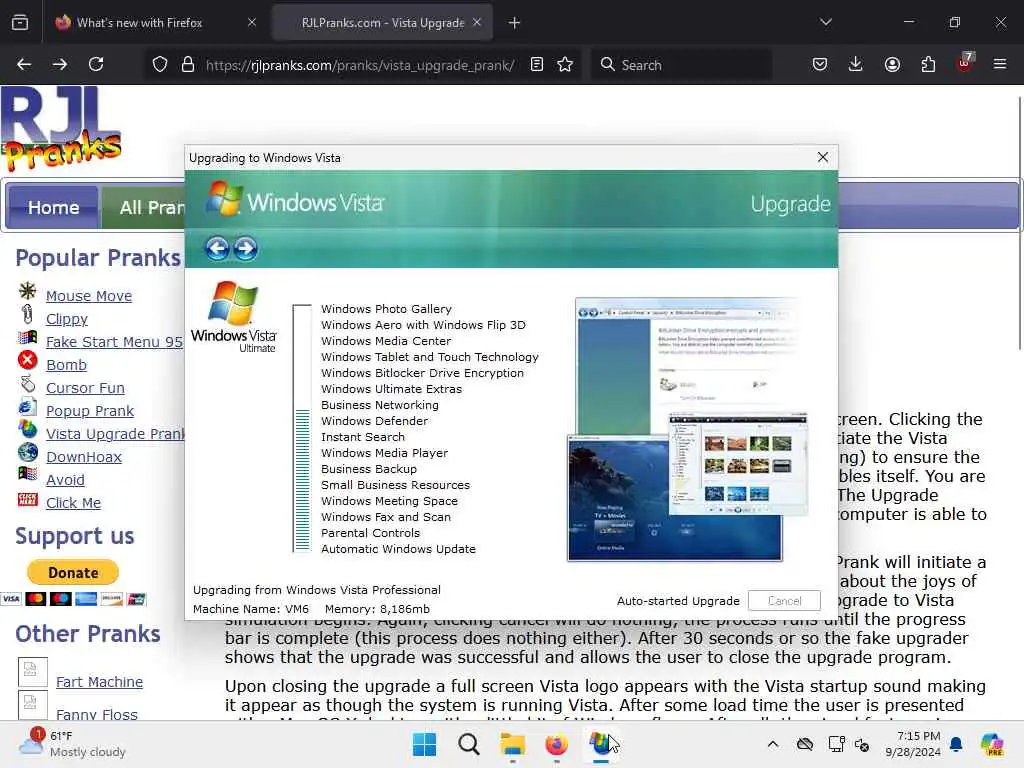The height and width of the screenshot is (768, 1024).
Task: Open the Mouse Move prank link
Action: click(89, 296)
